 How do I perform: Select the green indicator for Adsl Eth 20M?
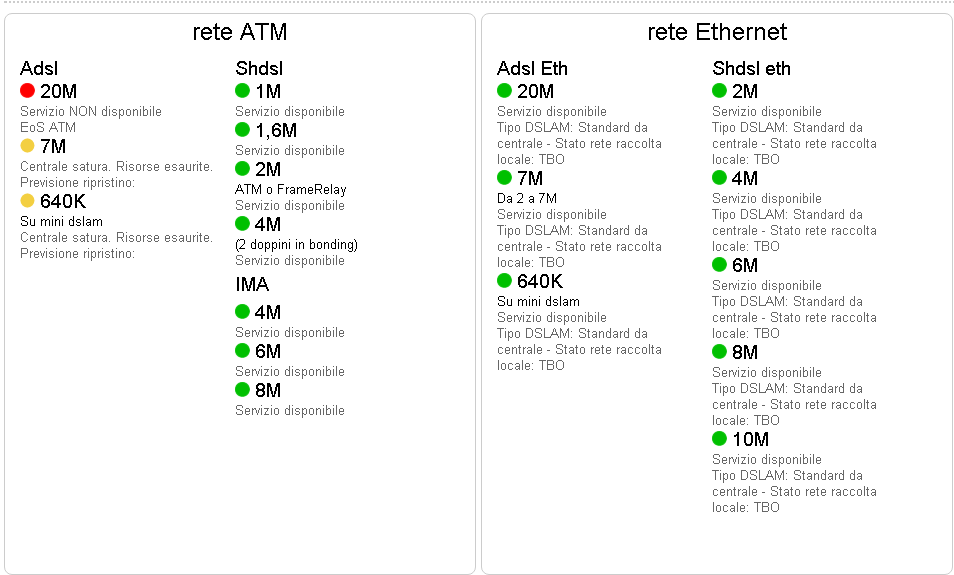click(x=504, y=91)
